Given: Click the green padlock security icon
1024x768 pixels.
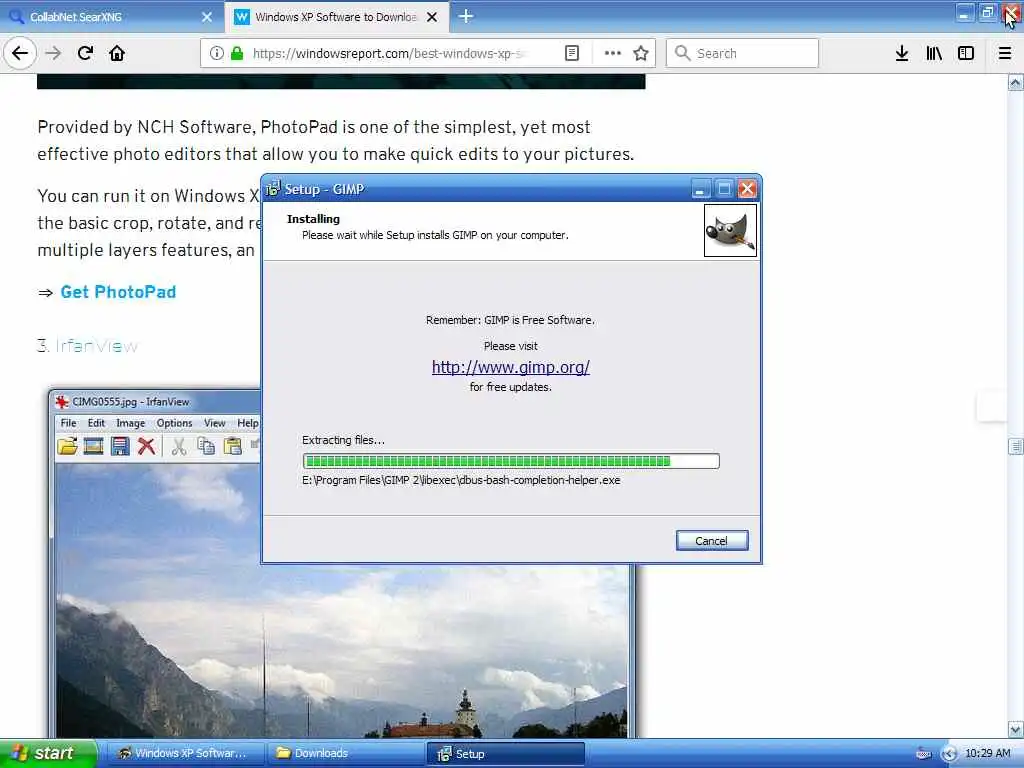Looking at the screenshot, I should tap(237, 53).
